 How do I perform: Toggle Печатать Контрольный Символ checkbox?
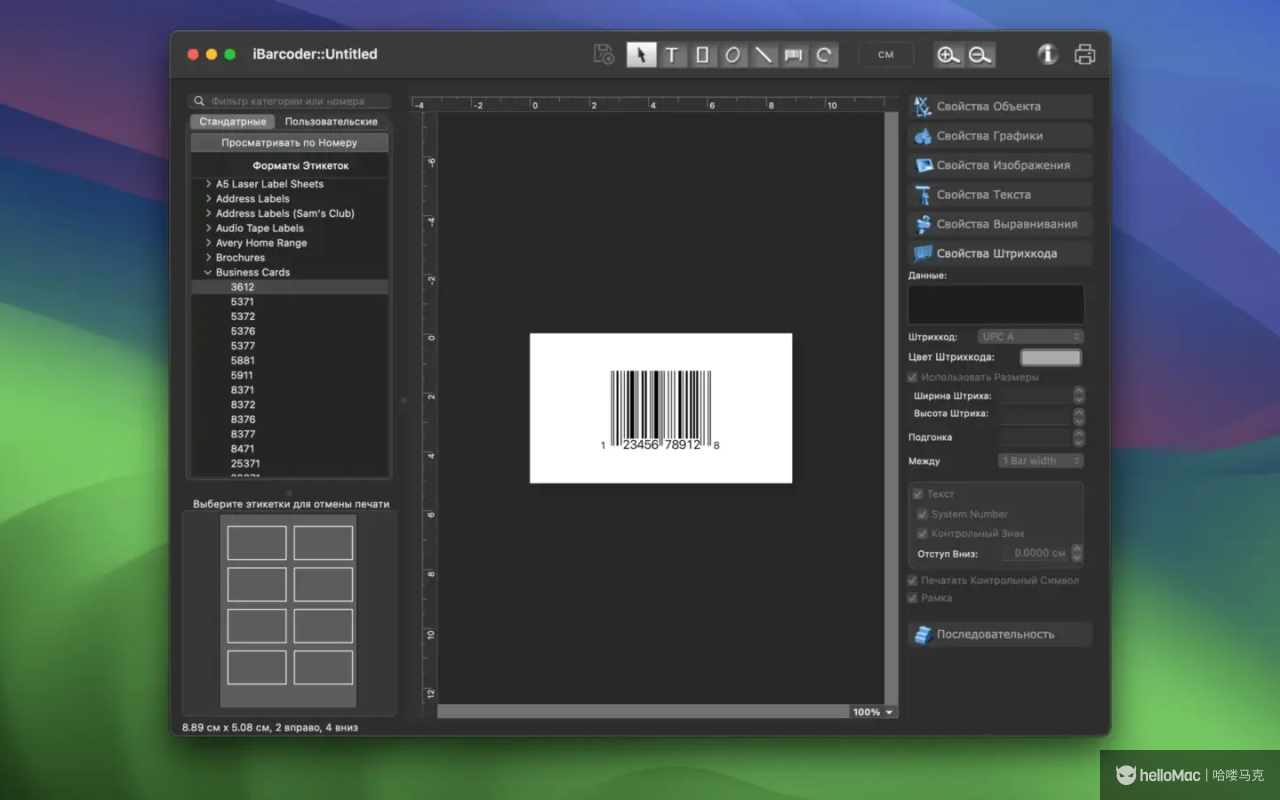coord(912,580)
